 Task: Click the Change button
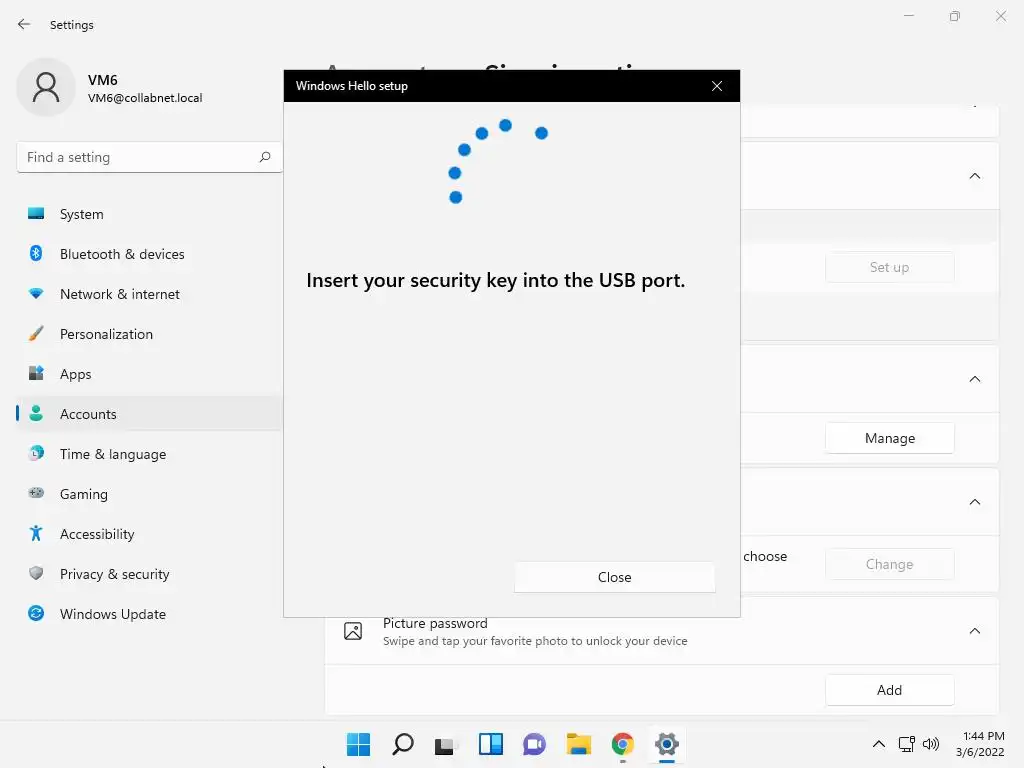tap(889, 564)
